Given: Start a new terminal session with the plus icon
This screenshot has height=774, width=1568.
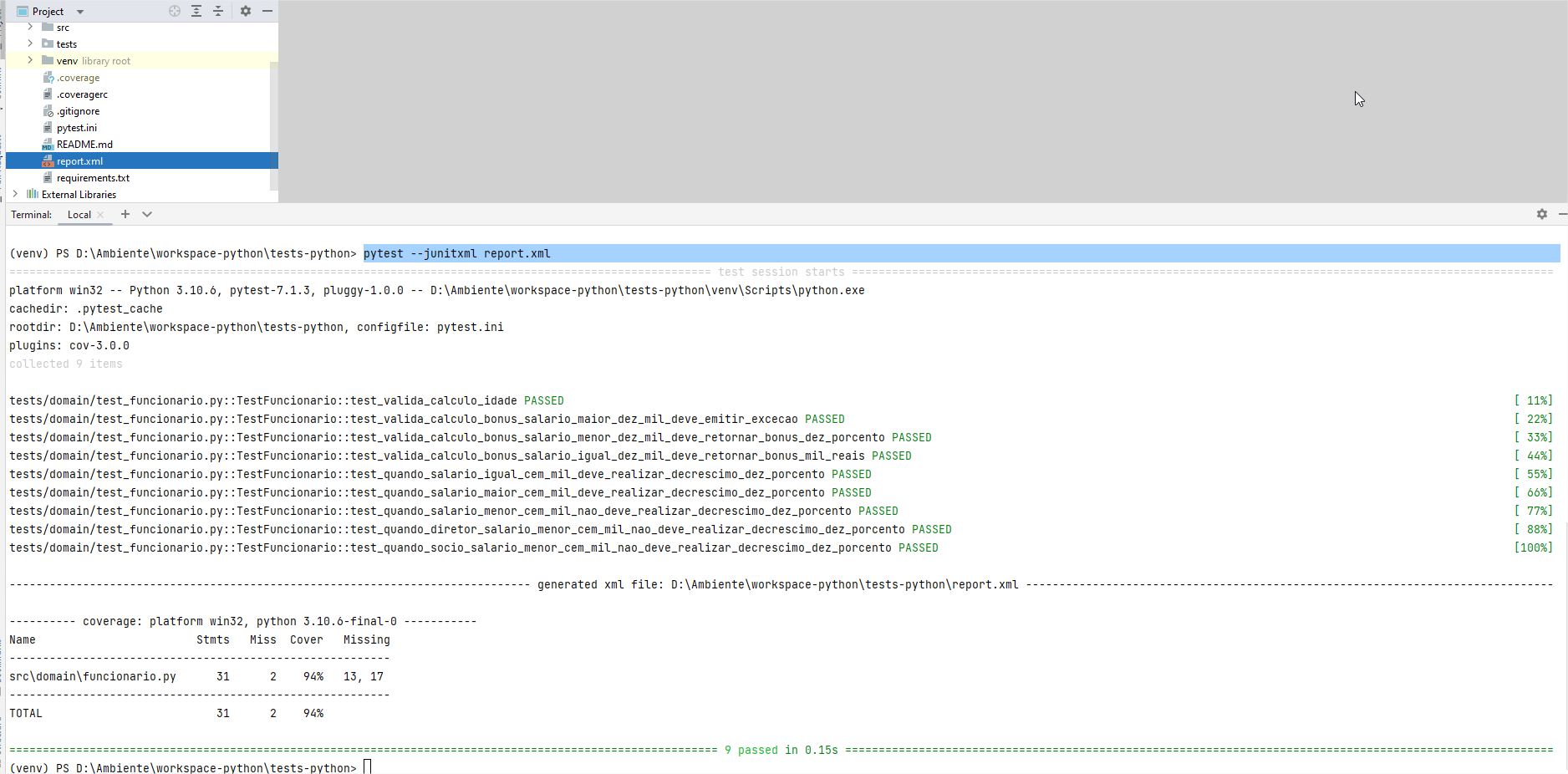Looking at the screenshot, I should [x=125, y=214].
